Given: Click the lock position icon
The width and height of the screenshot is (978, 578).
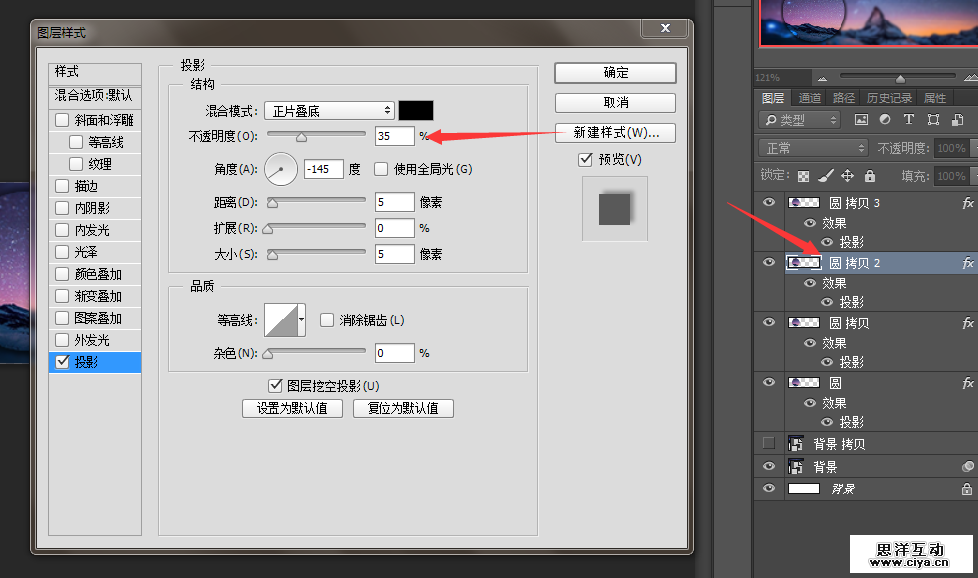Looking at the screenshot, I should tap(847, 176).
